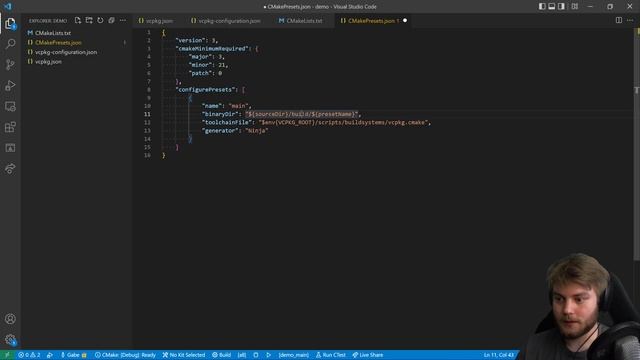The image size is (640, 360).
Task: Click New Folder icon in Explorer header
Action: click(89, 20)
